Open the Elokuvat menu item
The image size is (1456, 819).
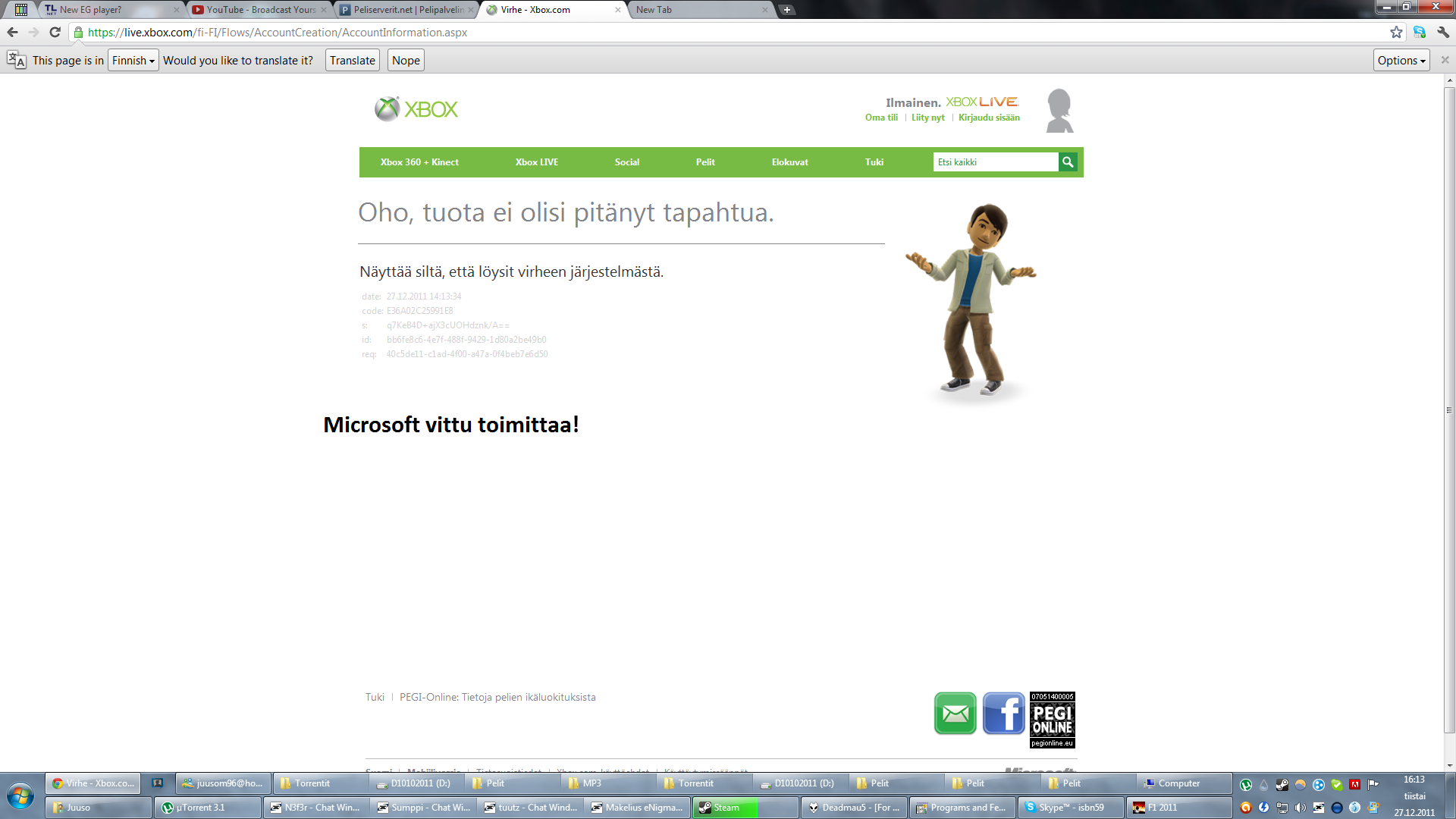(790, 162)
